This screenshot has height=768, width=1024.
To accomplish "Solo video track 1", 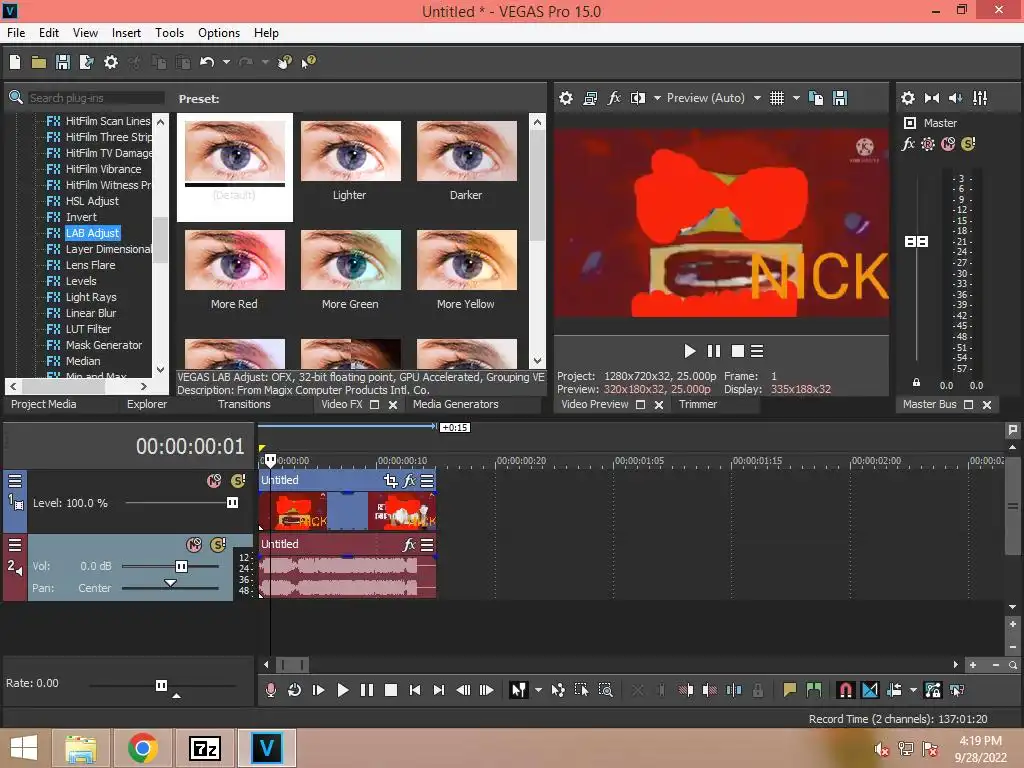I will point(238,481).
